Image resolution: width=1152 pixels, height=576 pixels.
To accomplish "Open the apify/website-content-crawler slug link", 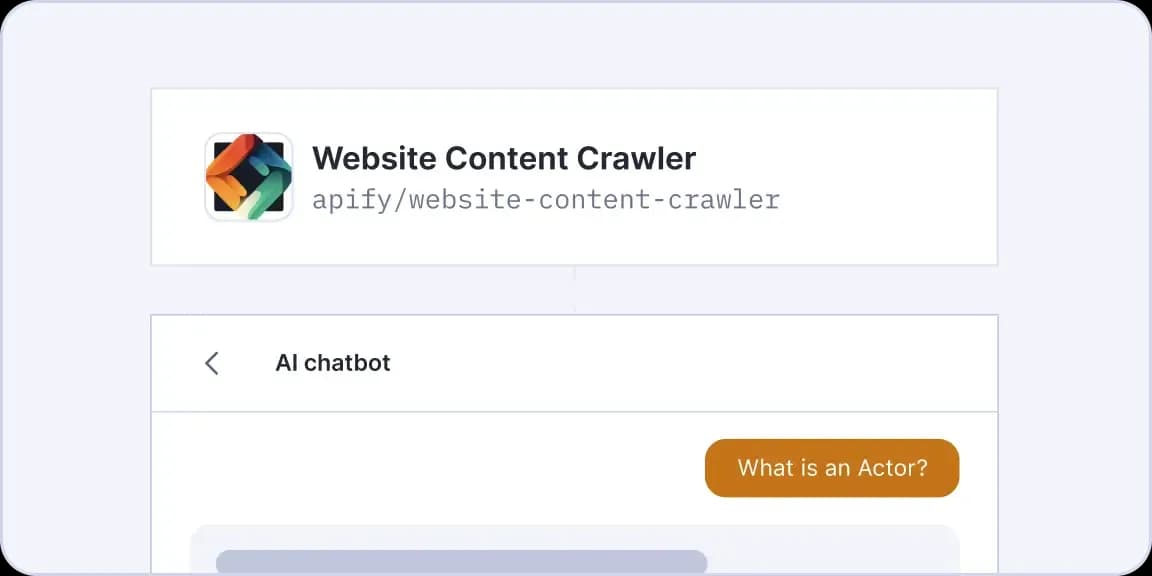I will pyautogui.click(x=546, y=200).
